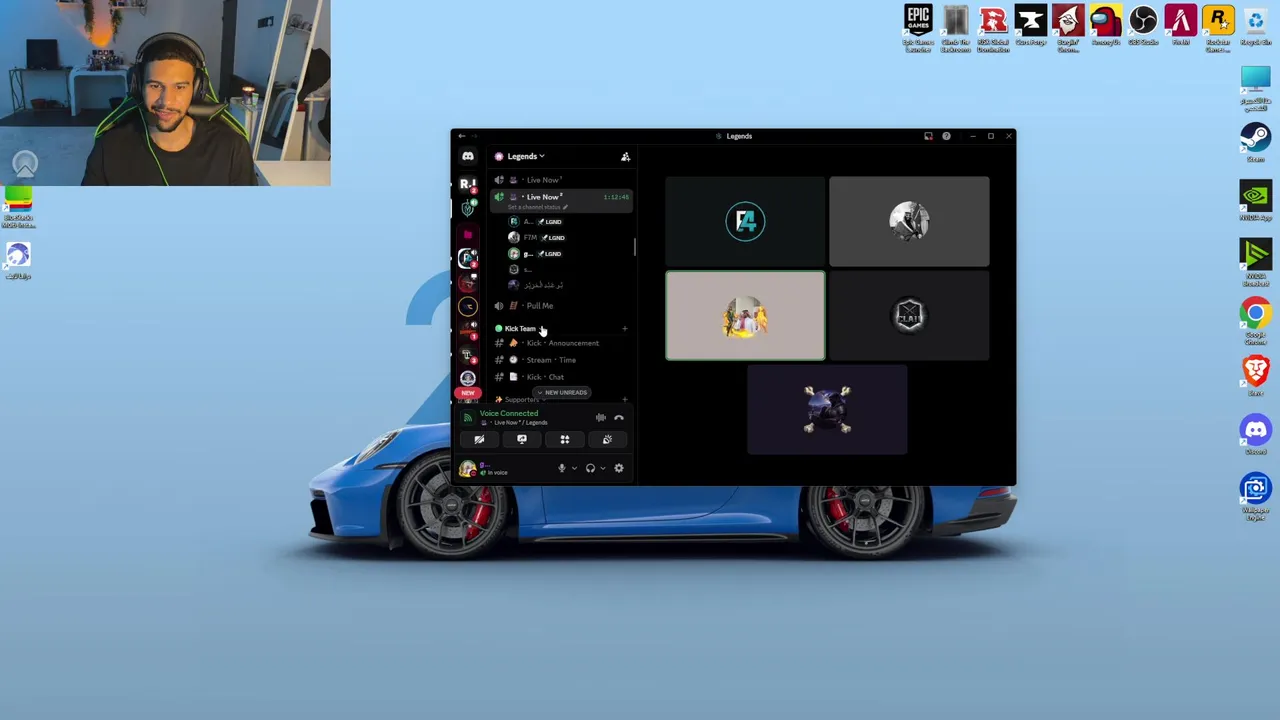Deafen with the headphones icon
The width and height of the screenshot is (1280, 720).
point(590,468)
